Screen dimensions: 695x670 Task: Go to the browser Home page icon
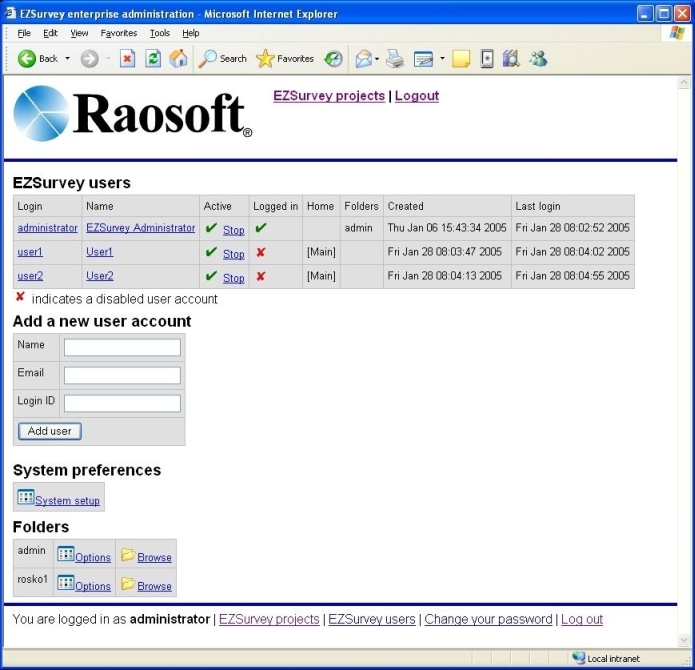[x=178, y=59]
